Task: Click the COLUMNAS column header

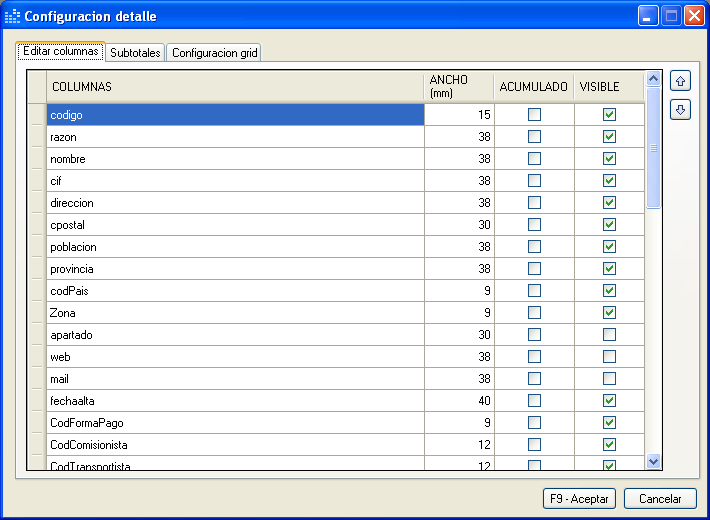Action: coord(235,87)
